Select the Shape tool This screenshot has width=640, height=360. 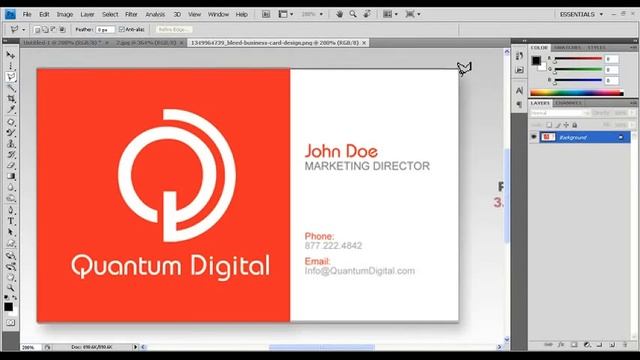(11, 244)
